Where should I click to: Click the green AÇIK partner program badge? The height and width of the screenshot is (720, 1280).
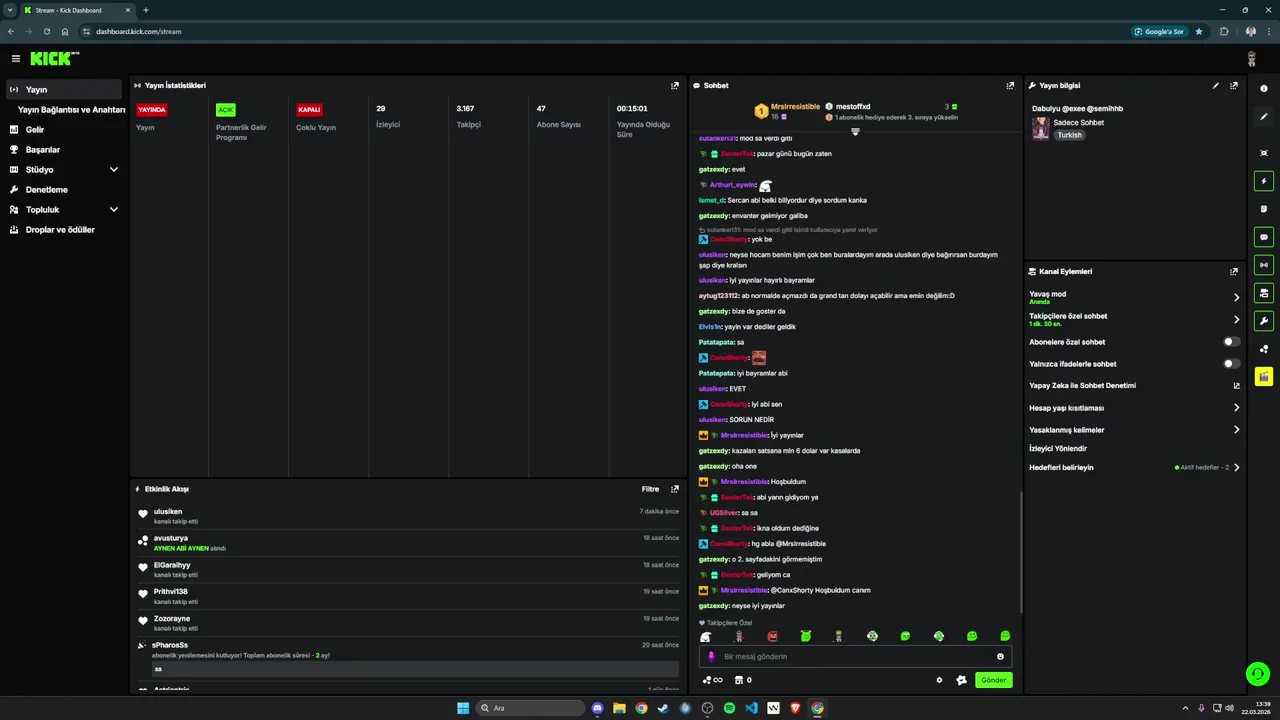(226, 110)
